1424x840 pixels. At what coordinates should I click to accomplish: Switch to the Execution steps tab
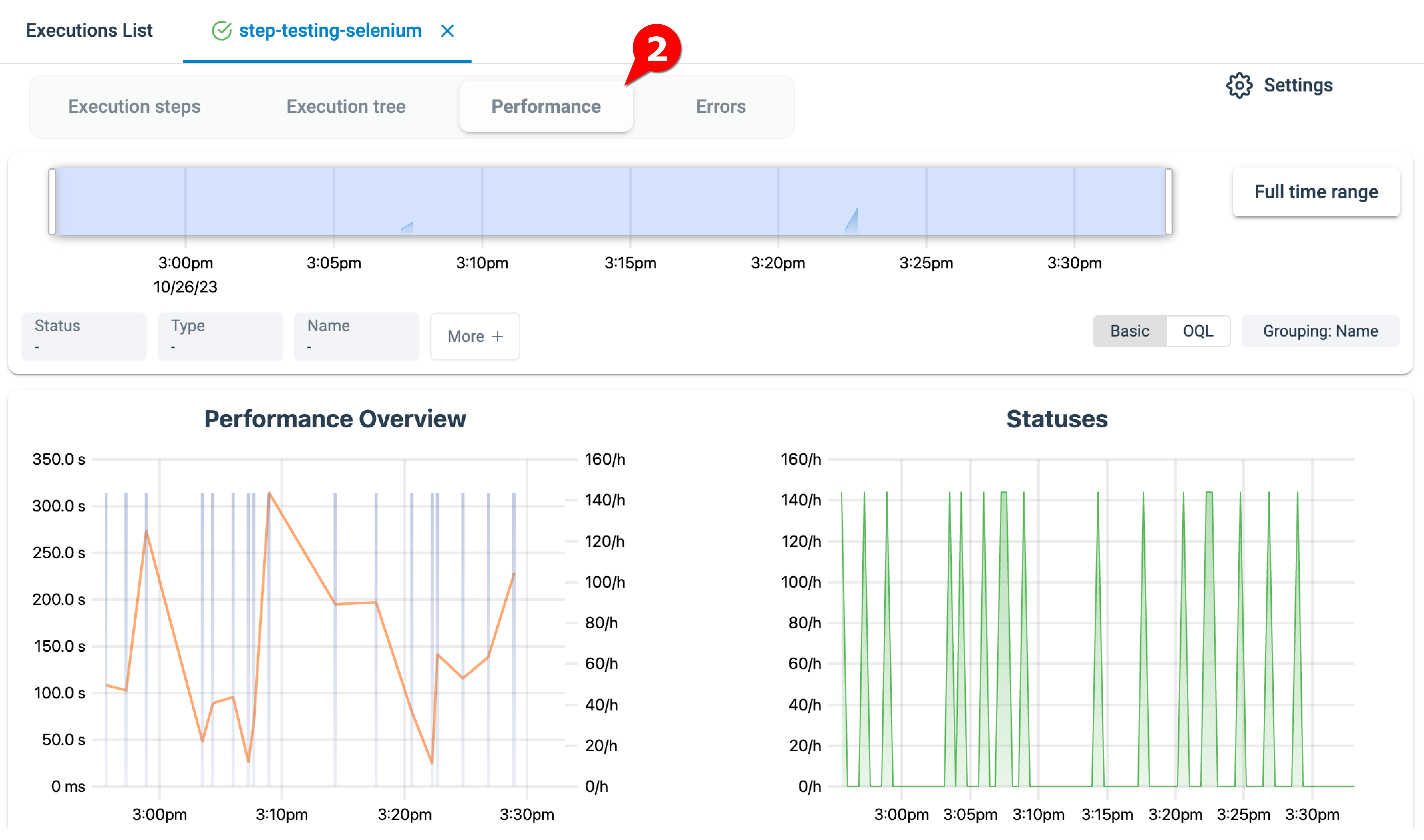134,107
